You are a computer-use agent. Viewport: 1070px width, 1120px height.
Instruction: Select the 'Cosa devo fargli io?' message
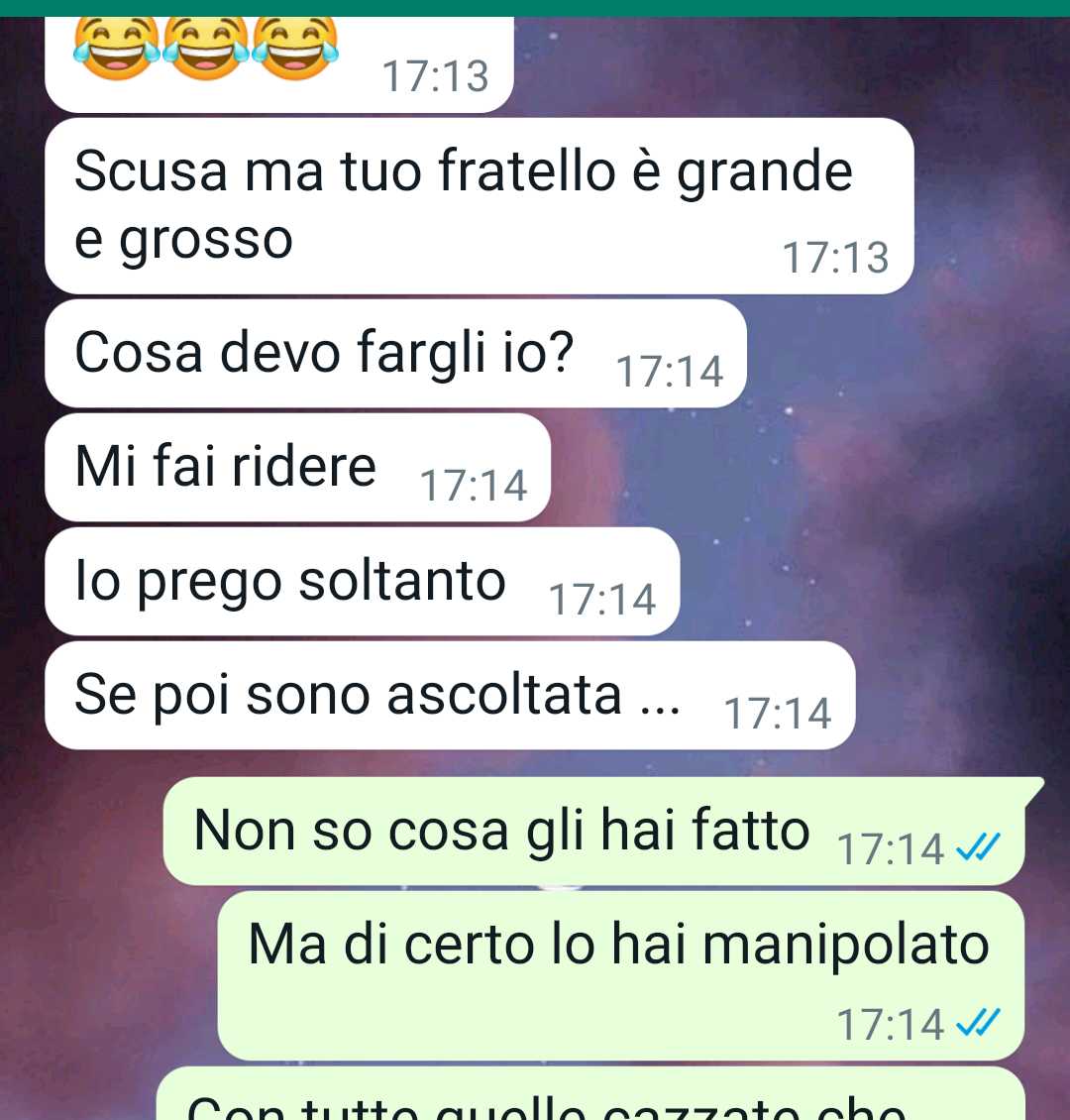pos(395,354)
